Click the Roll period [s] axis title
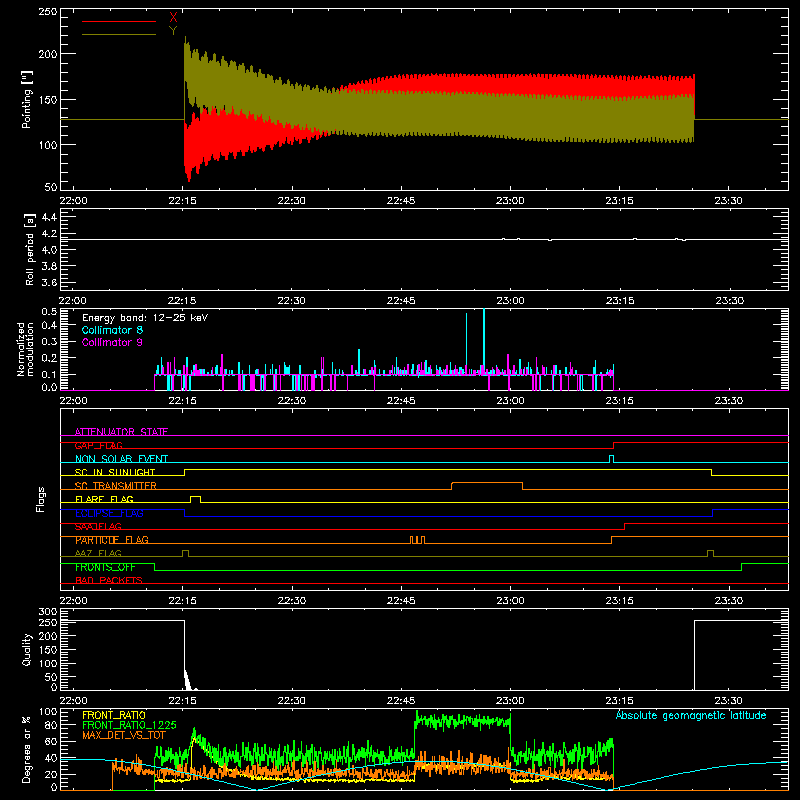This screenshot has width=800, height=800. pyautogui.click(x=29, y=249)
